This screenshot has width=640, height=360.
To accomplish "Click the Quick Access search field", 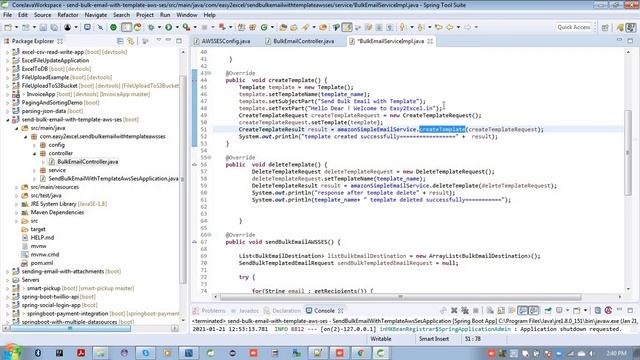I will pyautogui.click(x=574, y=27).
